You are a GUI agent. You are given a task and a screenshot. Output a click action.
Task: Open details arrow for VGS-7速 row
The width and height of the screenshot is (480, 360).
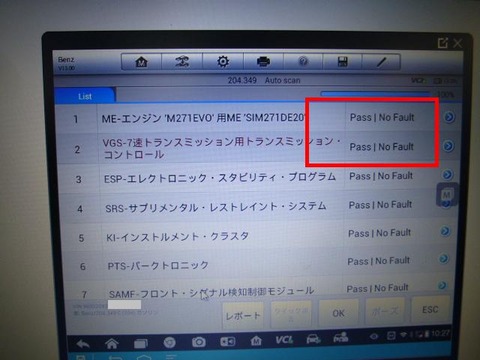[448, 146]
